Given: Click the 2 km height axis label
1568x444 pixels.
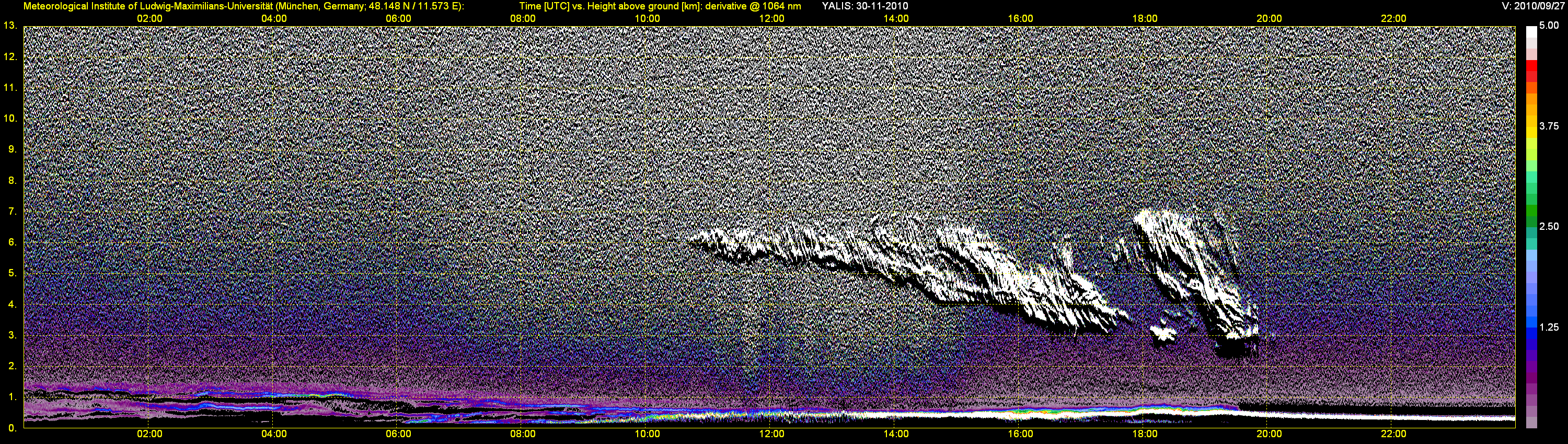Looking at the screenshot, I should (x=12, y=366).
